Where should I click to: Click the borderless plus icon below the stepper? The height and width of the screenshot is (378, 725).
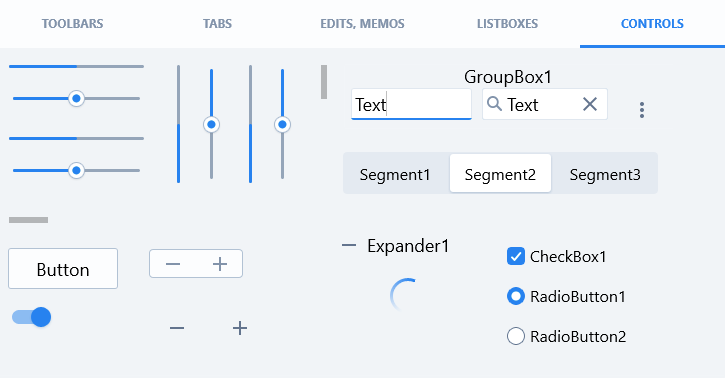pyautogui.click(x=240, y=328)
